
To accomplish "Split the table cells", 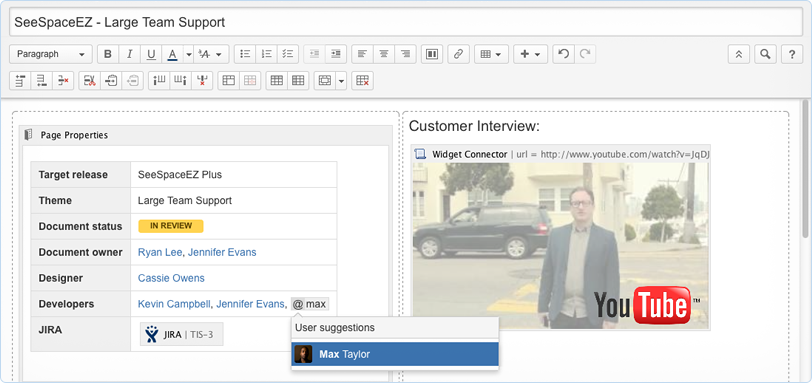I will (x=250, y=80).
